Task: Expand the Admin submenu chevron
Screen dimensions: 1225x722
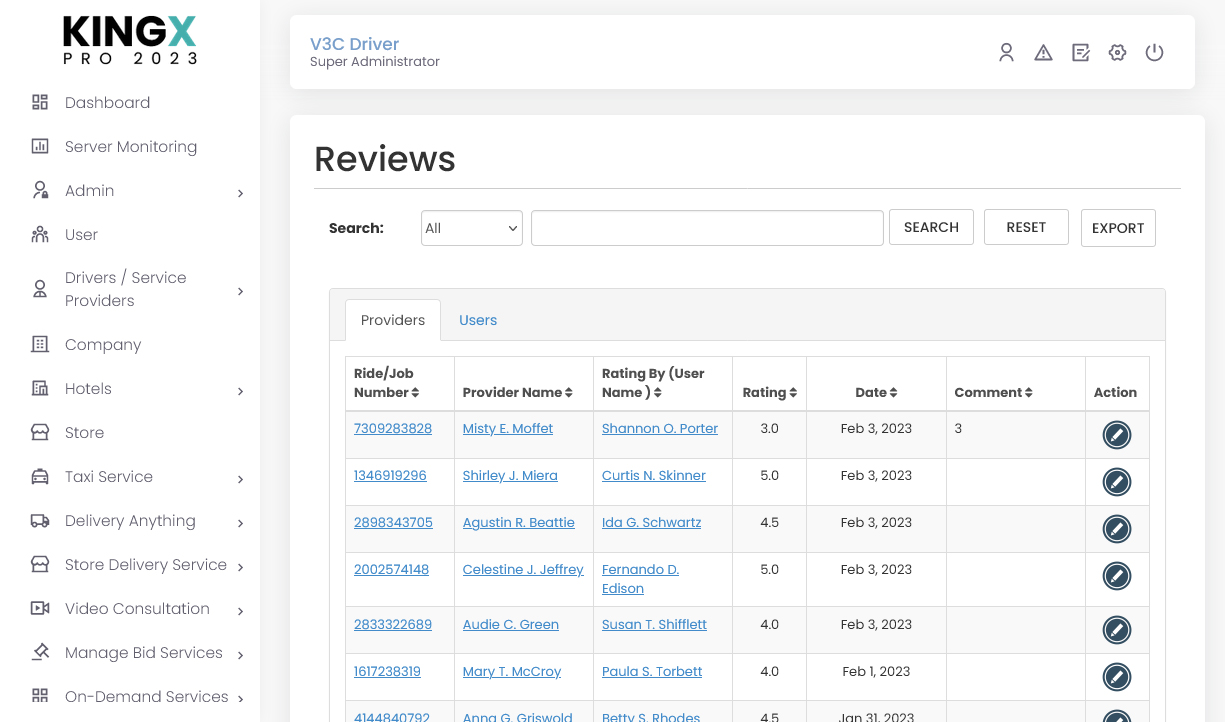Action: [240, 194]
